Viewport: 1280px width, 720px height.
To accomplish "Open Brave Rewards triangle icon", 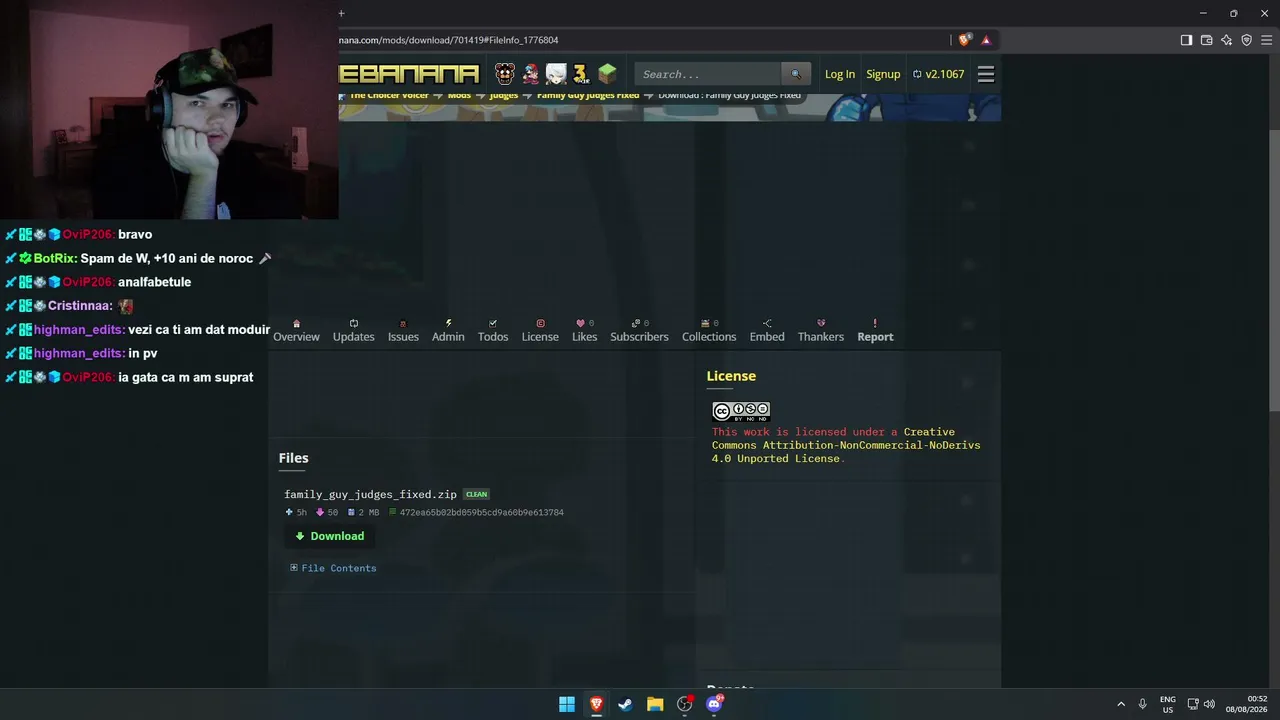I will coord(986,40).
